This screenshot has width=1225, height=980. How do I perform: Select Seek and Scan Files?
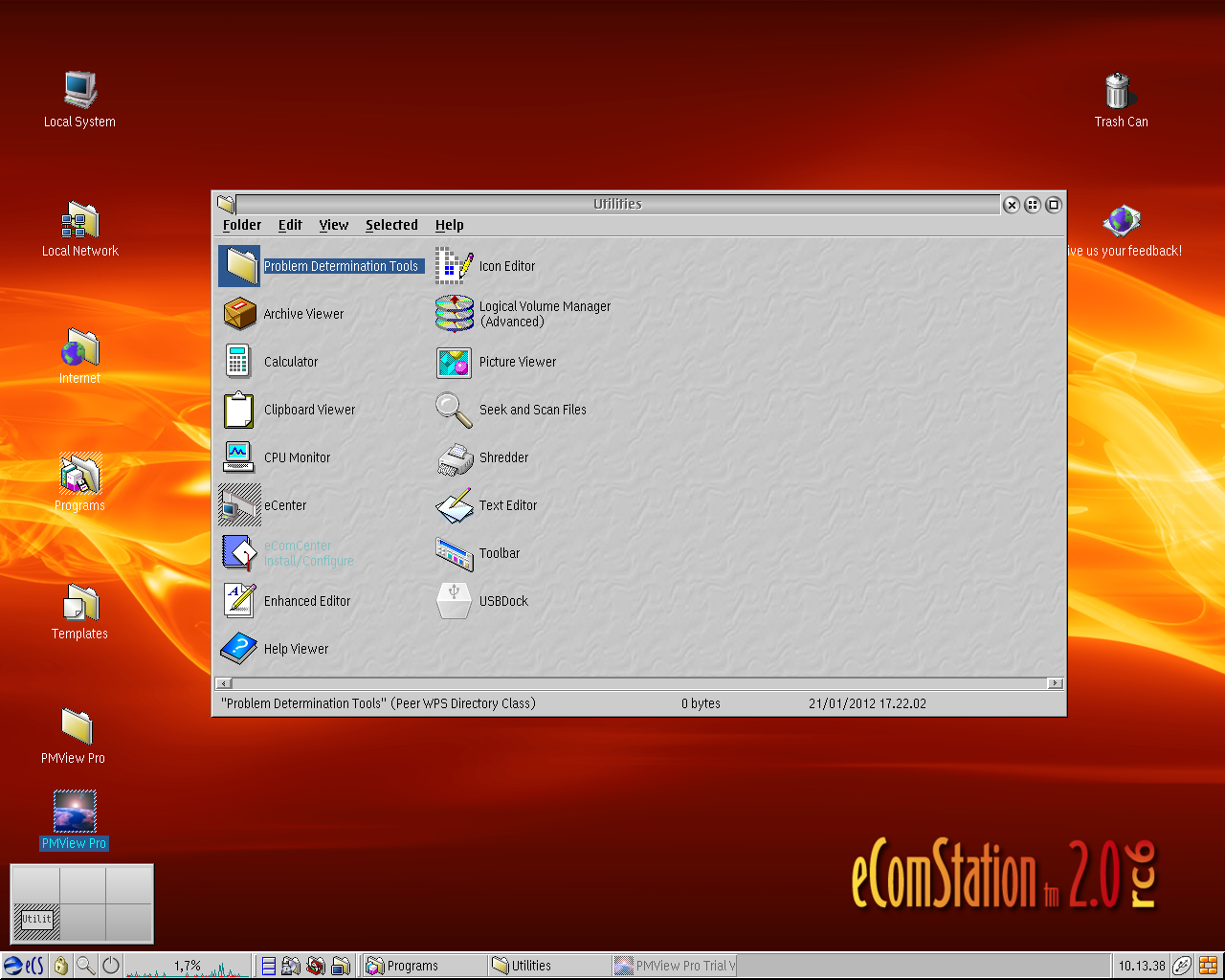pyautogui.click(x=455, y=410)
